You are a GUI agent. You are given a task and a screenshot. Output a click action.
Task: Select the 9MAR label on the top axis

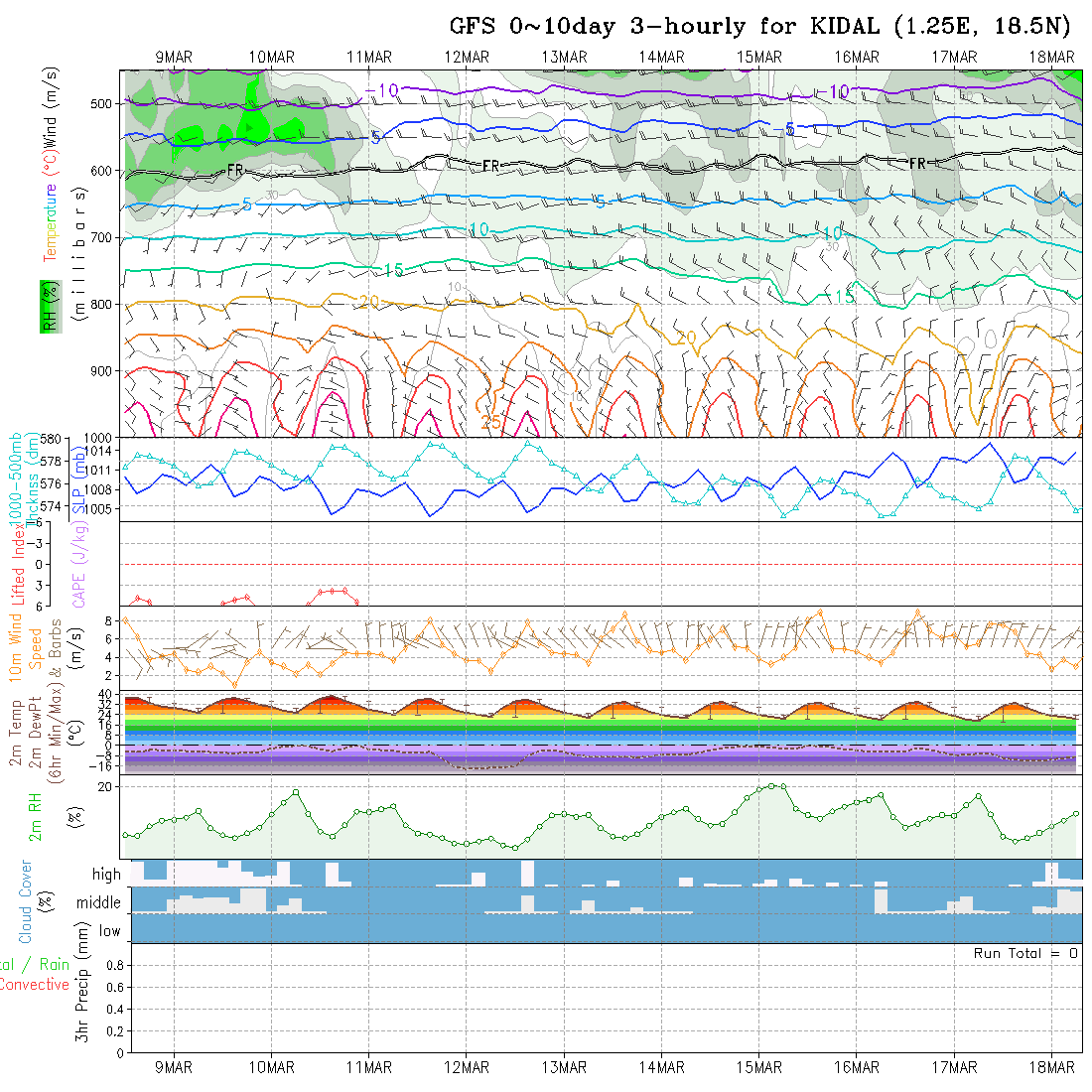click(174, 58)
